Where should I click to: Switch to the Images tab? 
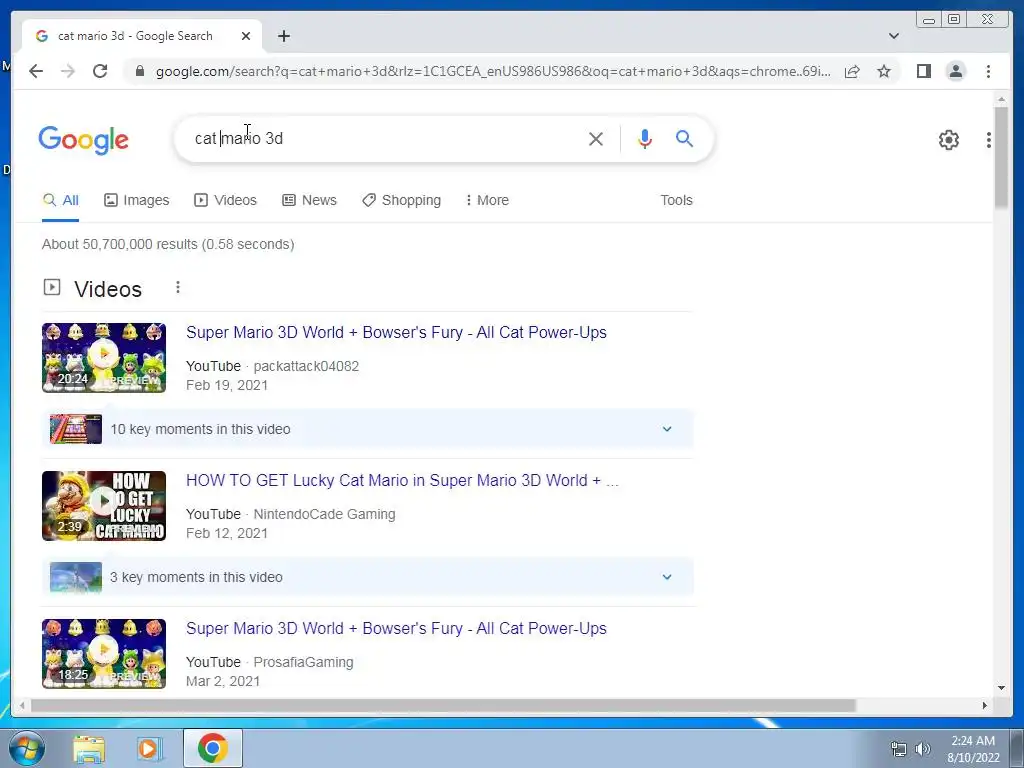pos(136,200)
